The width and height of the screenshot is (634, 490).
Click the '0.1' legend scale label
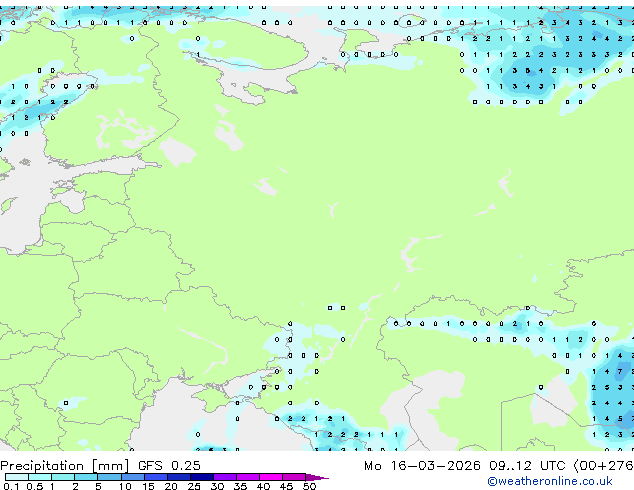coord(11,486)
